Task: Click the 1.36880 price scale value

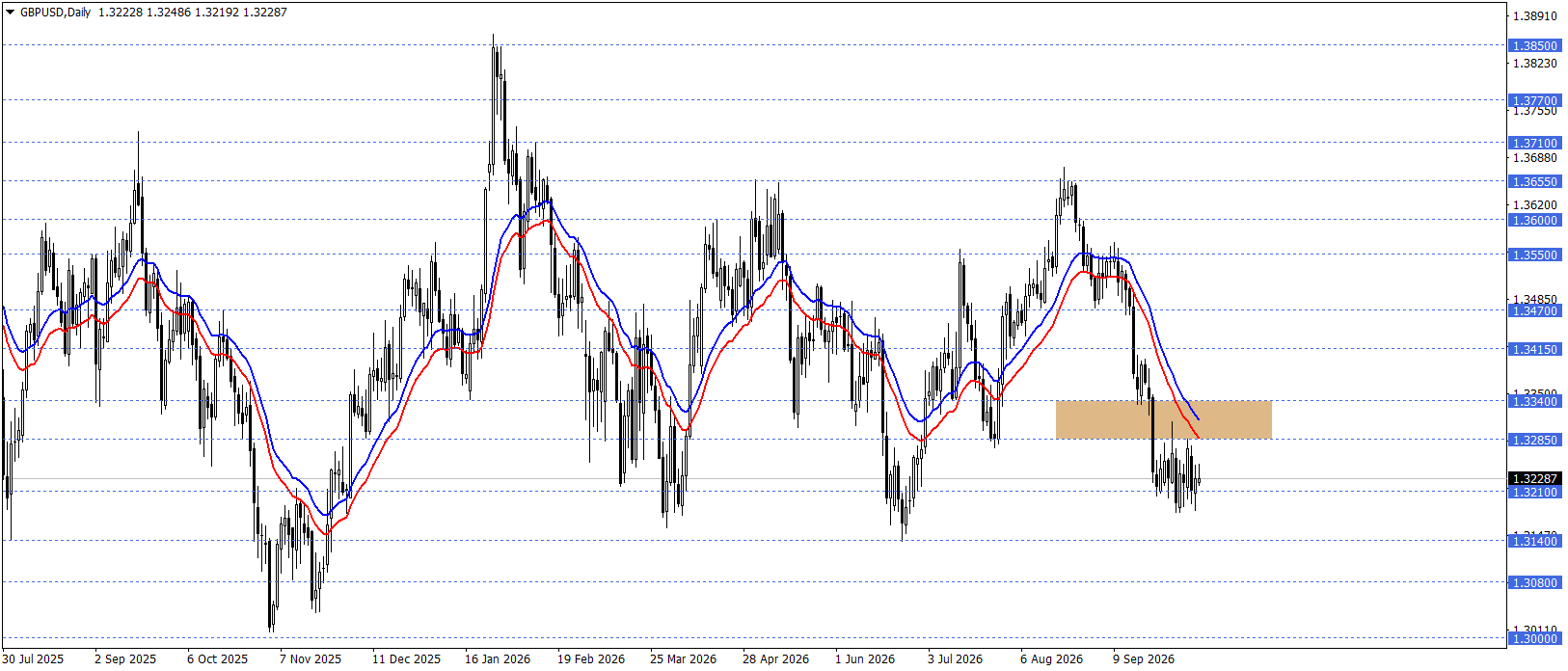Action: 1534,158
